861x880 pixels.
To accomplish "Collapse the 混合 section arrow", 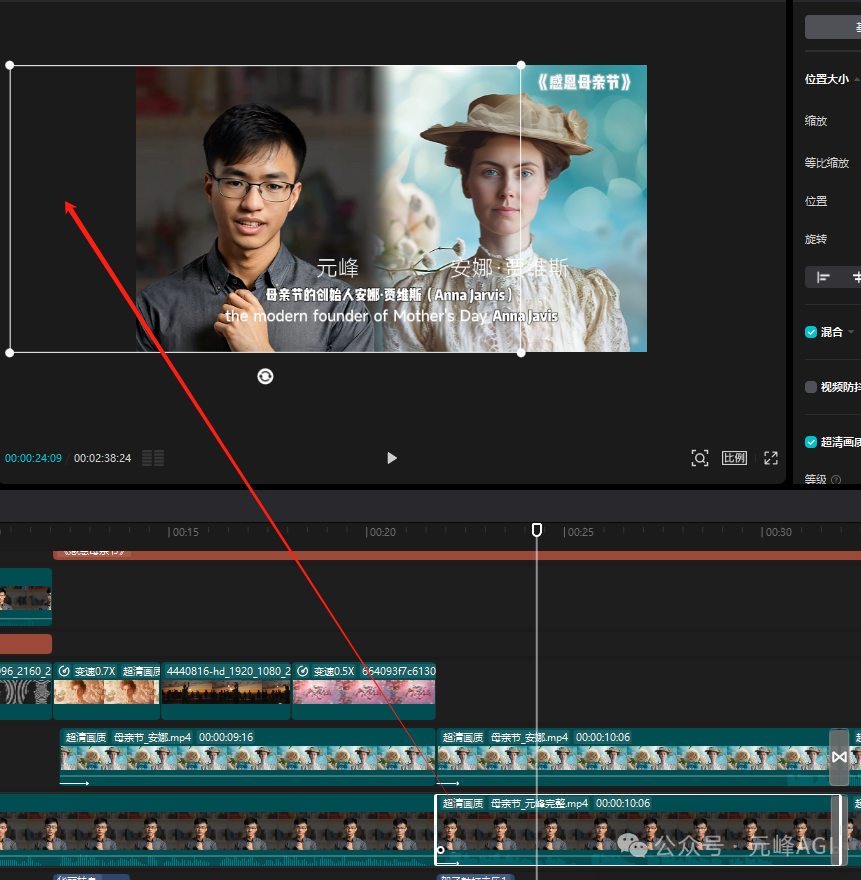I will pyautogui.click(x=851, y=332).
